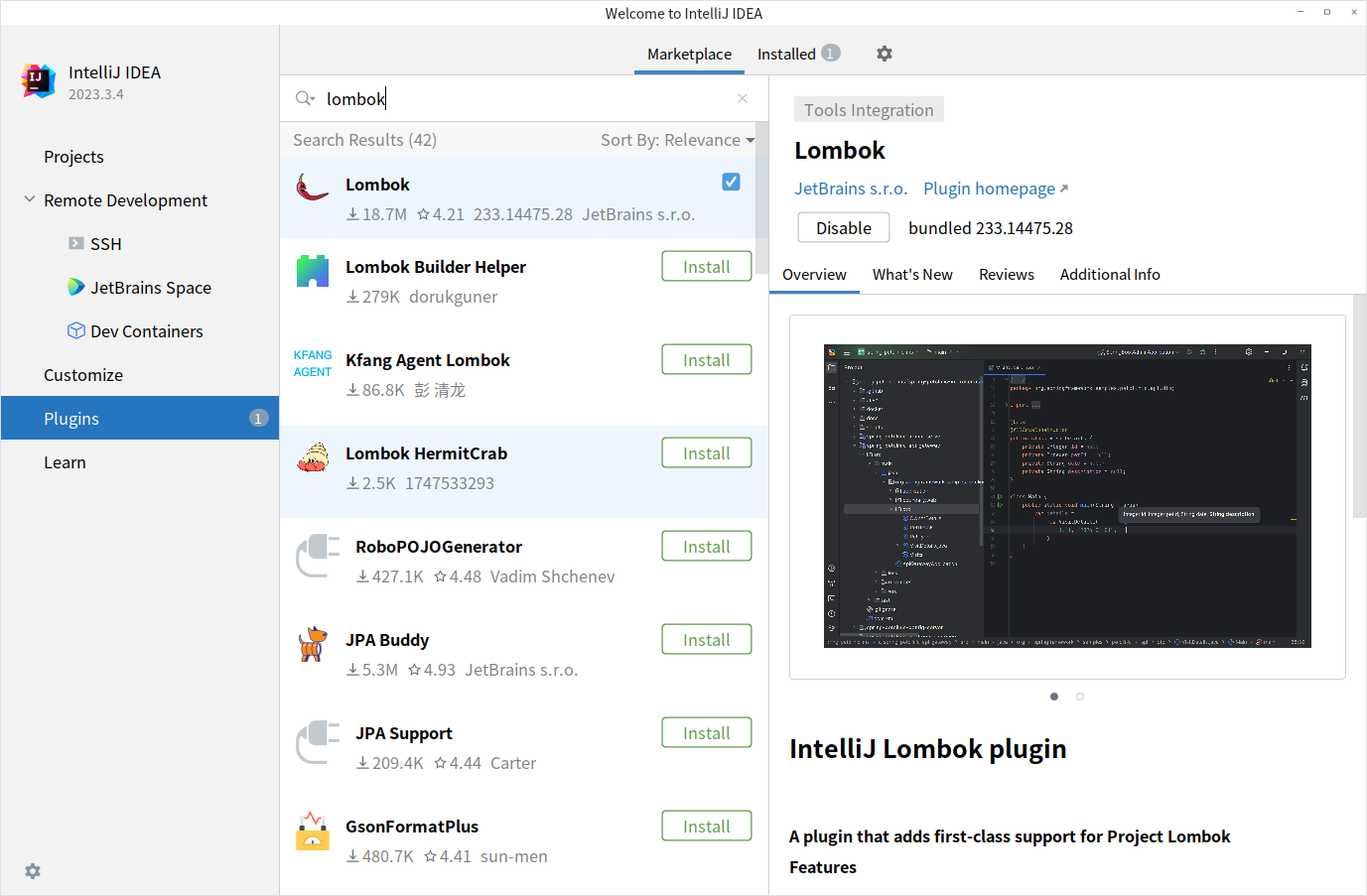Click the JPA Buddy dog icon
The image size is (1367, 896).
[x=313, y=644]
